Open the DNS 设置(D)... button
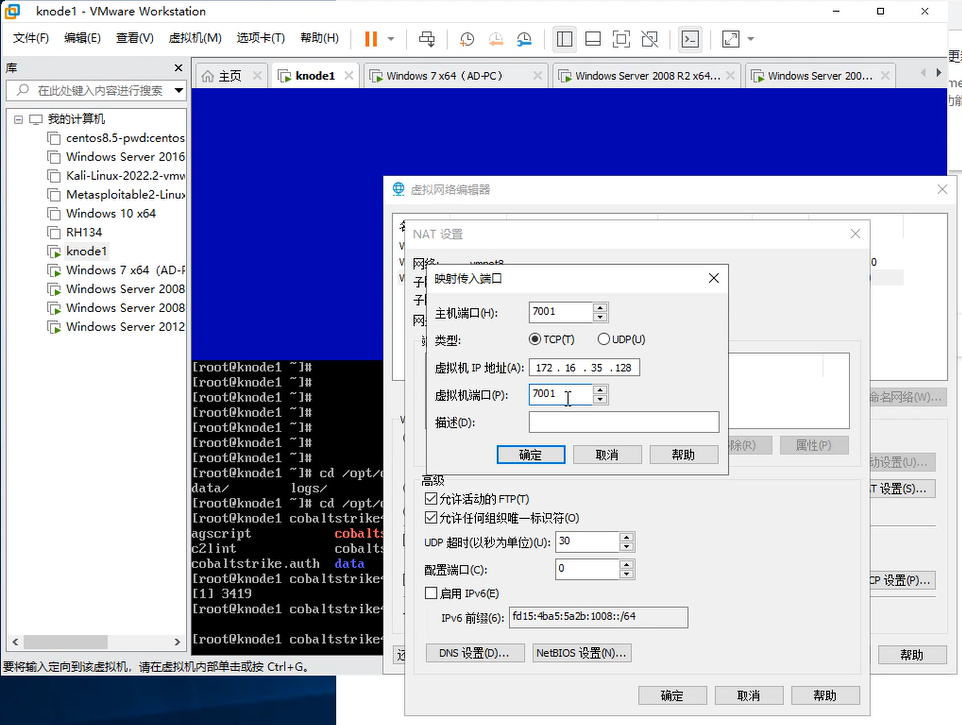Viewport: 962px width, 725px height. tap(475, 653)
